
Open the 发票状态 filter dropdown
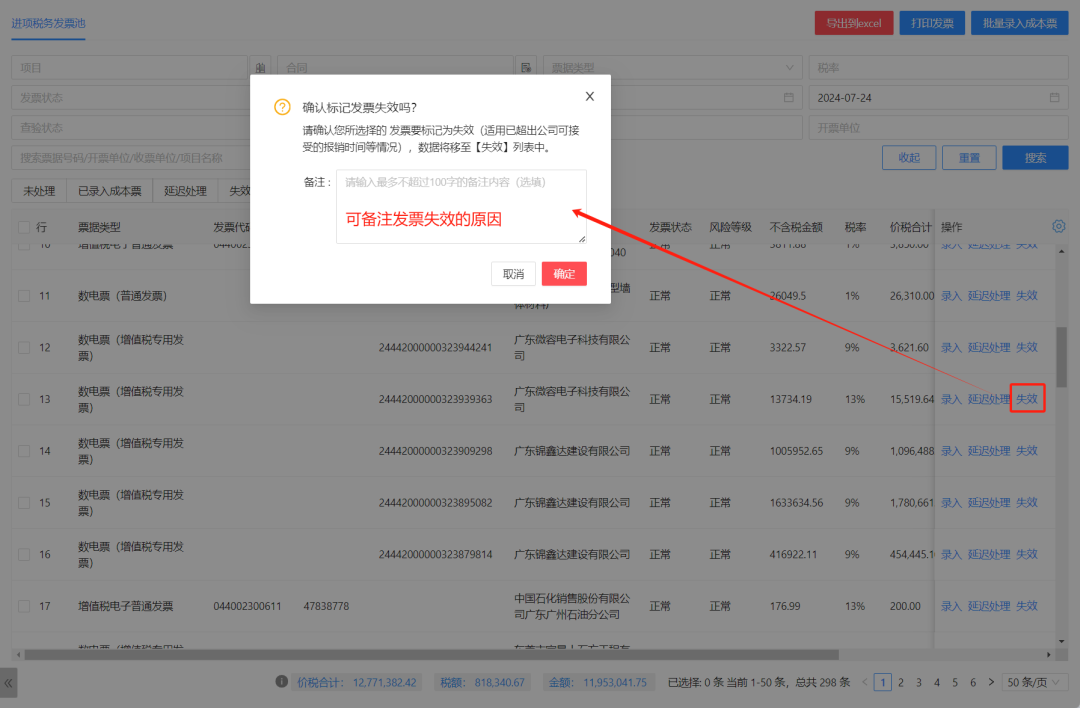(130, 98)
